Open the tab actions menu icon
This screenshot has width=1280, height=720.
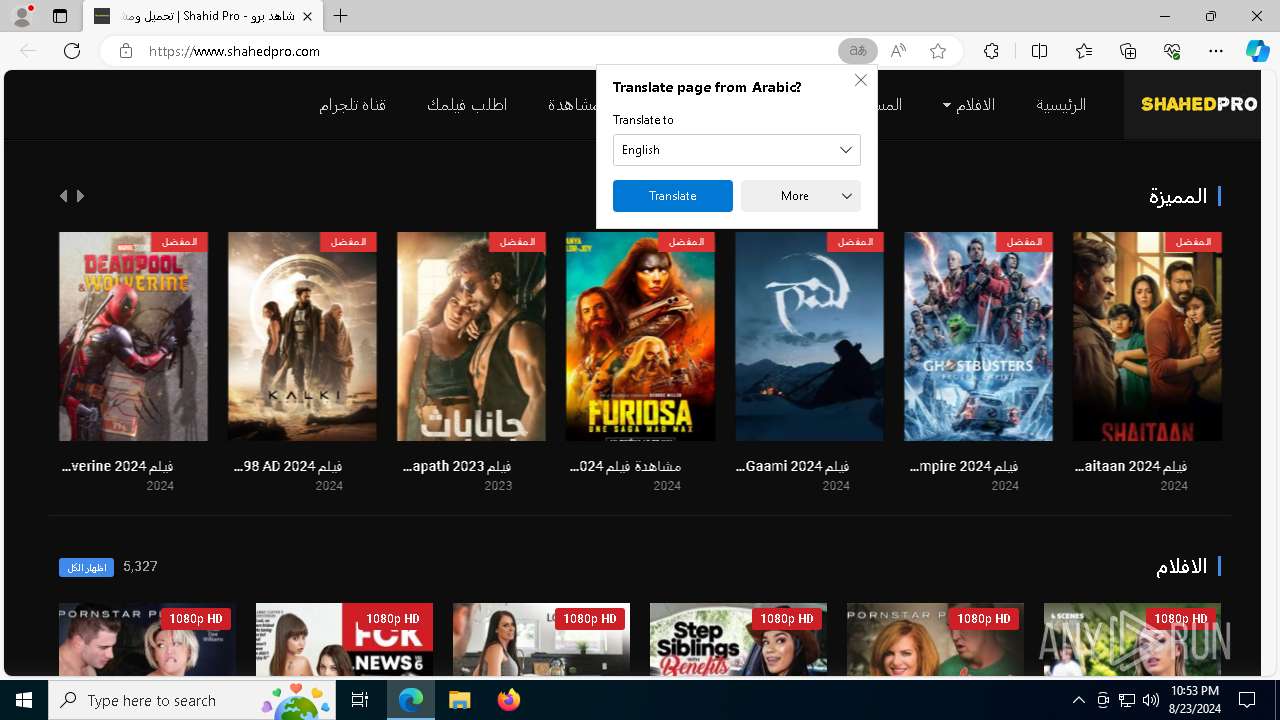pyautogui.click(x=60, y=16)
